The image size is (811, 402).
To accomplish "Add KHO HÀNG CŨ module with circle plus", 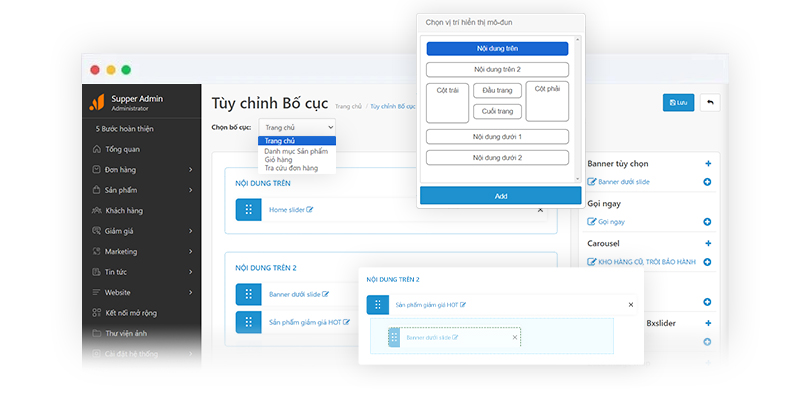I will [707, 262].
